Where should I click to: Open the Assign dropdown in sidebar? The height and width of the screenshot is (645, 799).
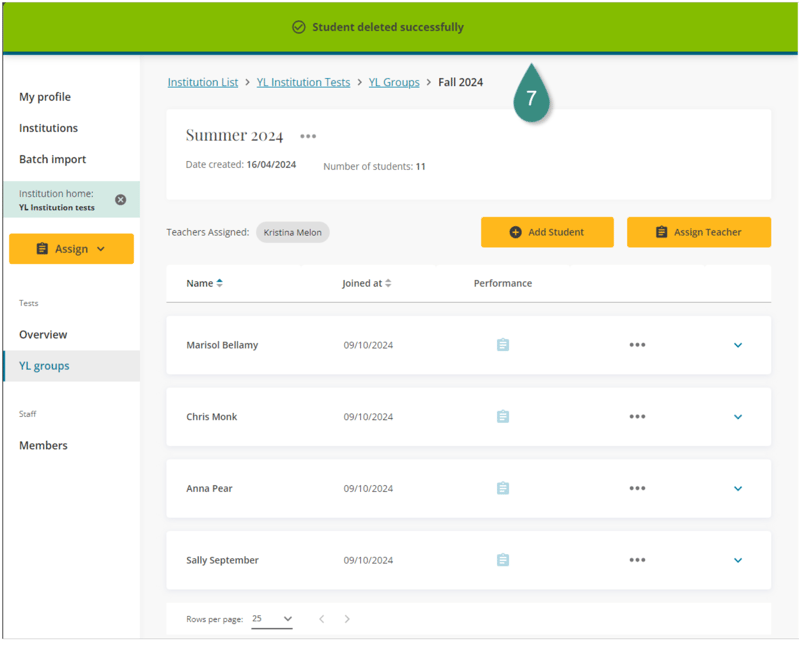[71, 249]
